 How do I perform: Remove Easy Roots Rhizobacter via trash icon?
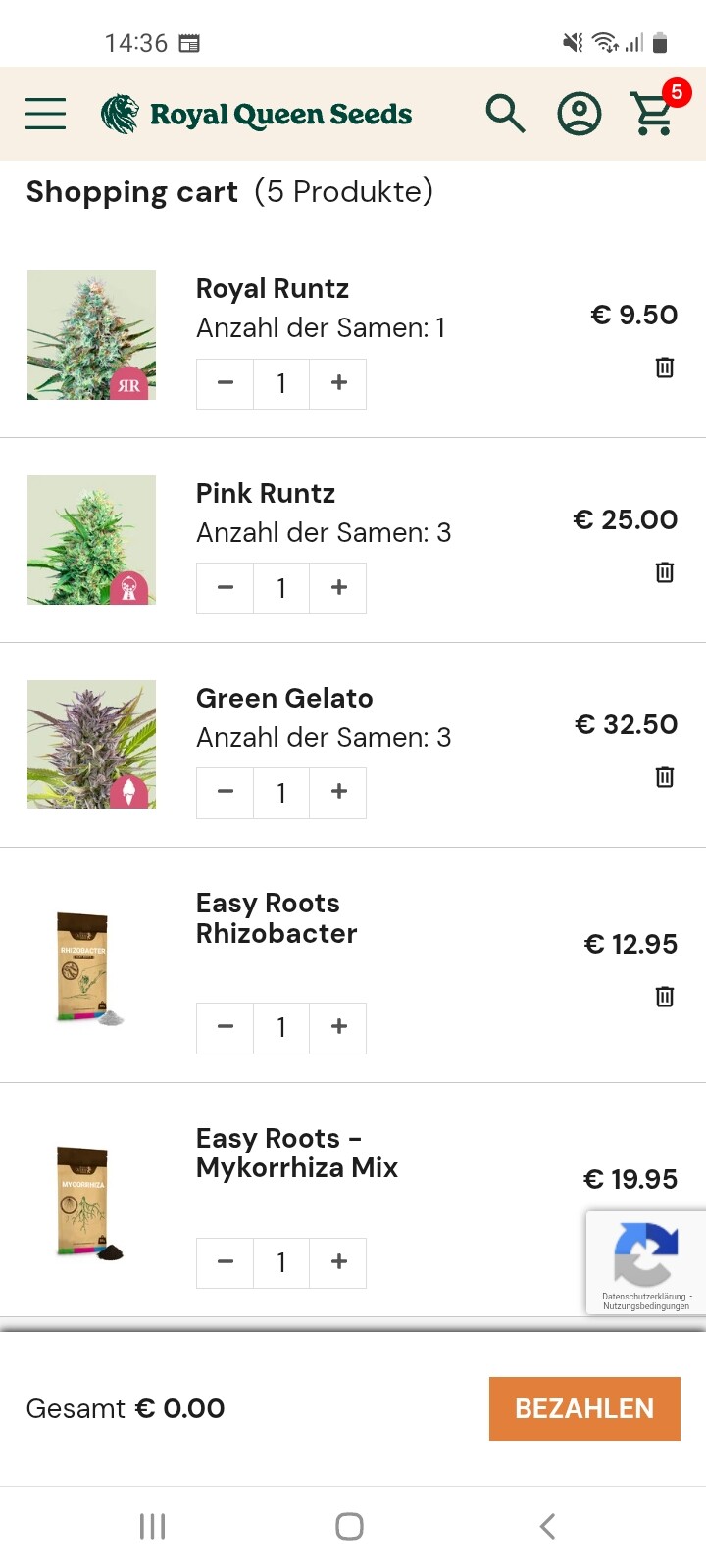tap(665, 997)
